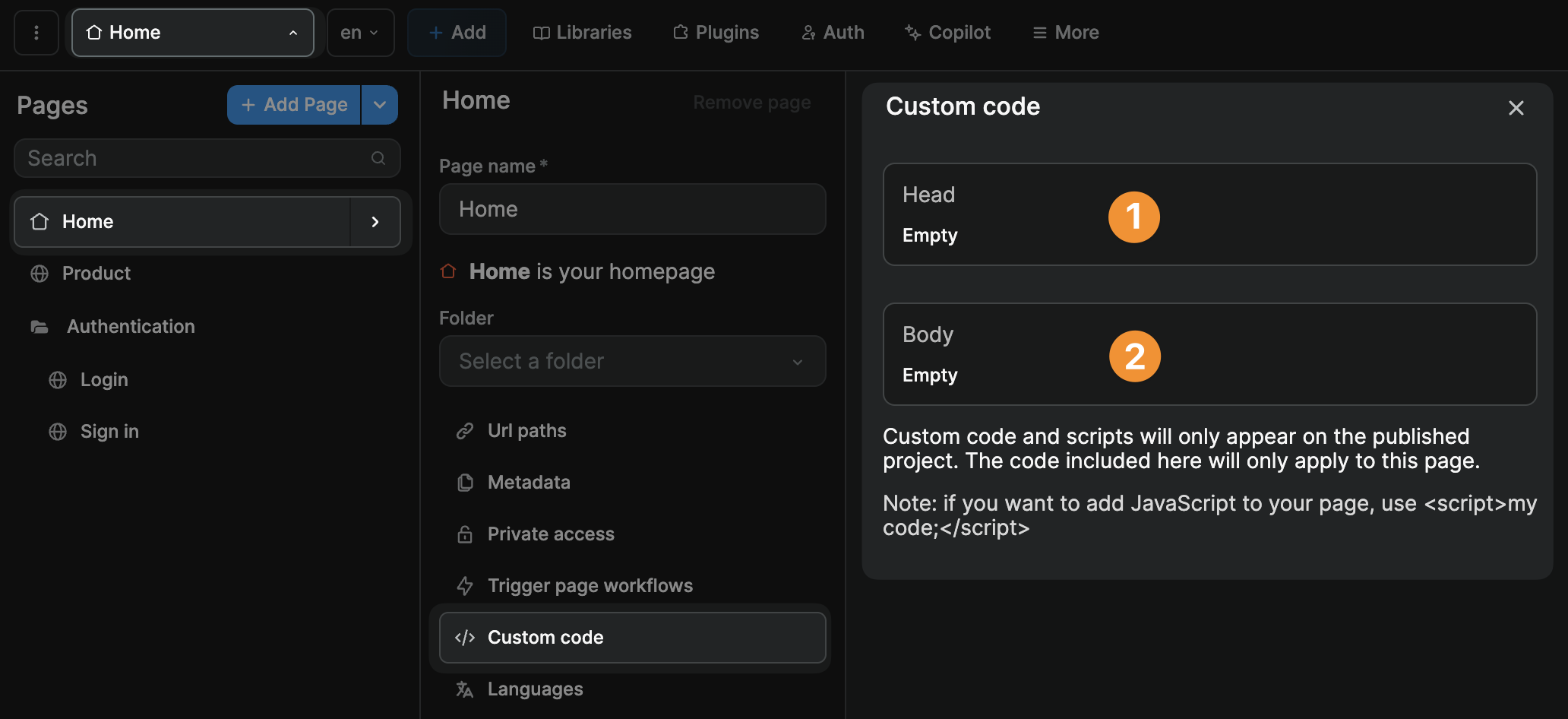Expand the Add Page dropdown arrow

click(379, 104)
